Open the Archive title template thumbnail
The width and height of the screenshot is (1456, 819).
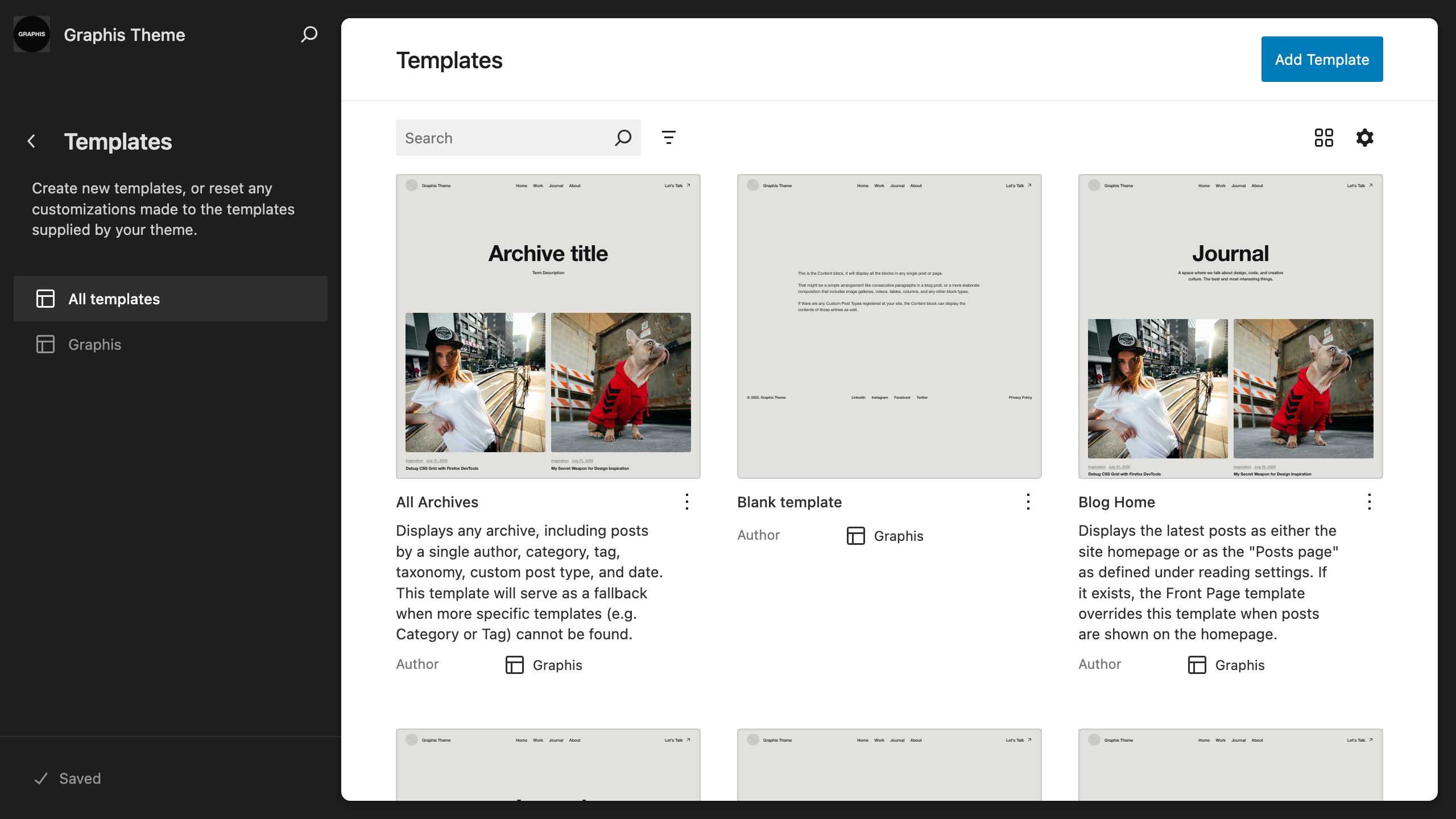tap(548, 326)
